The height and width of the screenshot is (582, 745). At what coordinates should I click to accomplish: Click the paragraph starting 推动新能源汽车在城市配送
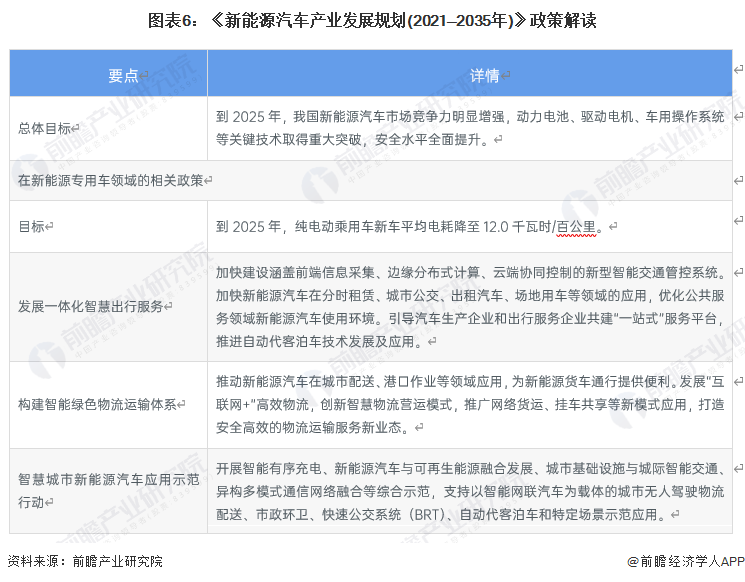[x=470, y=404]
